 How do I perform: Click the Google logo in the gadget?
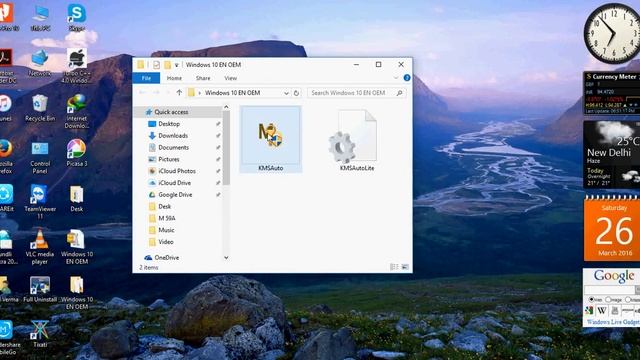pyautogui.click(x=614, y=276)
